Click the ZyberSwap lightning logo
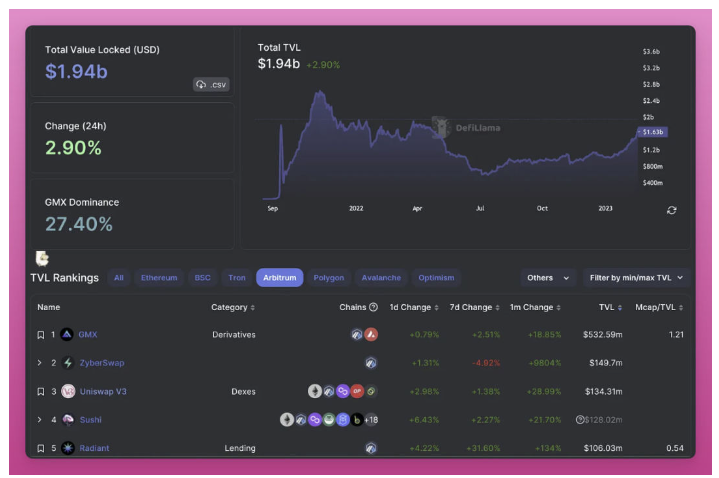Viewport: 719px width, 478px height. 68,363
